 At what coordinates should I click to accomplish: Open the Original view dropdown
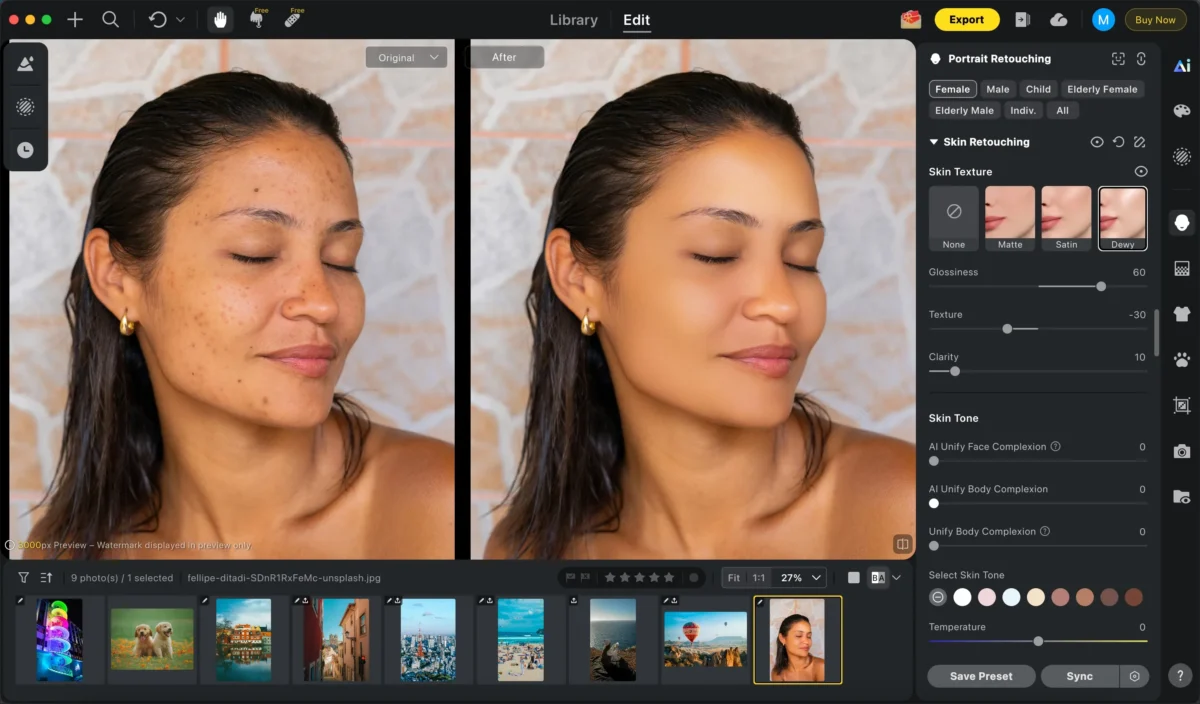[x=407, y=58]
